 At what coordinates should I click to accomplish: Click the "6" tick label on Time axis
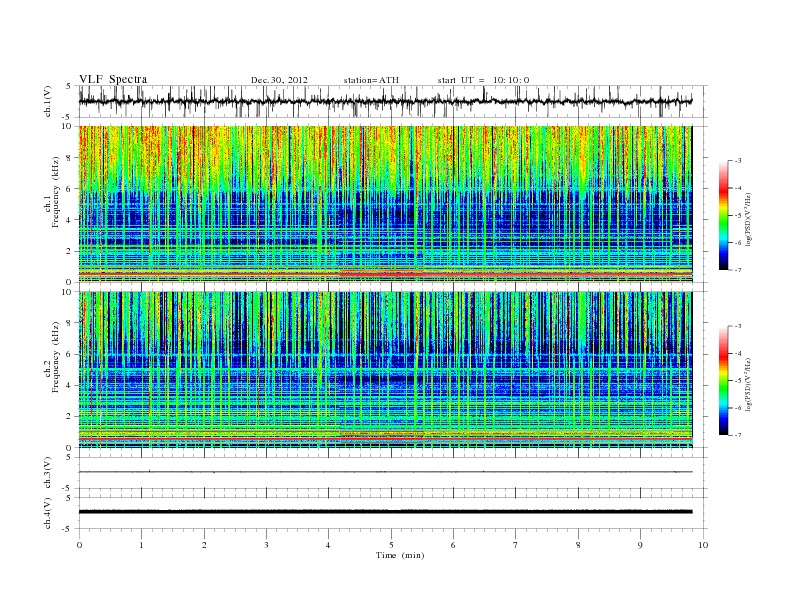point(453,545)
